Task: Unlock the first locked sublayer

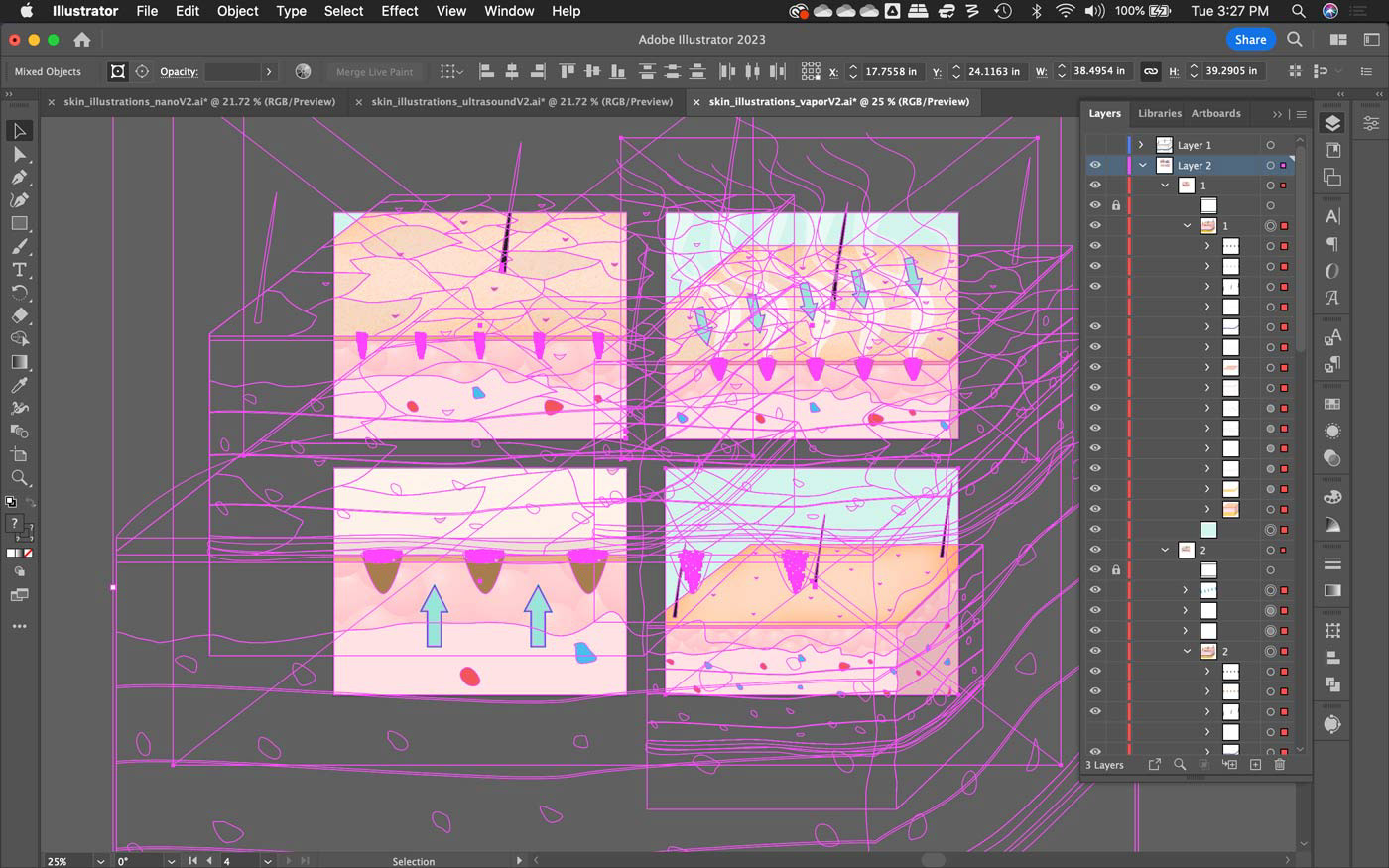Action: tap(1116, 205)
